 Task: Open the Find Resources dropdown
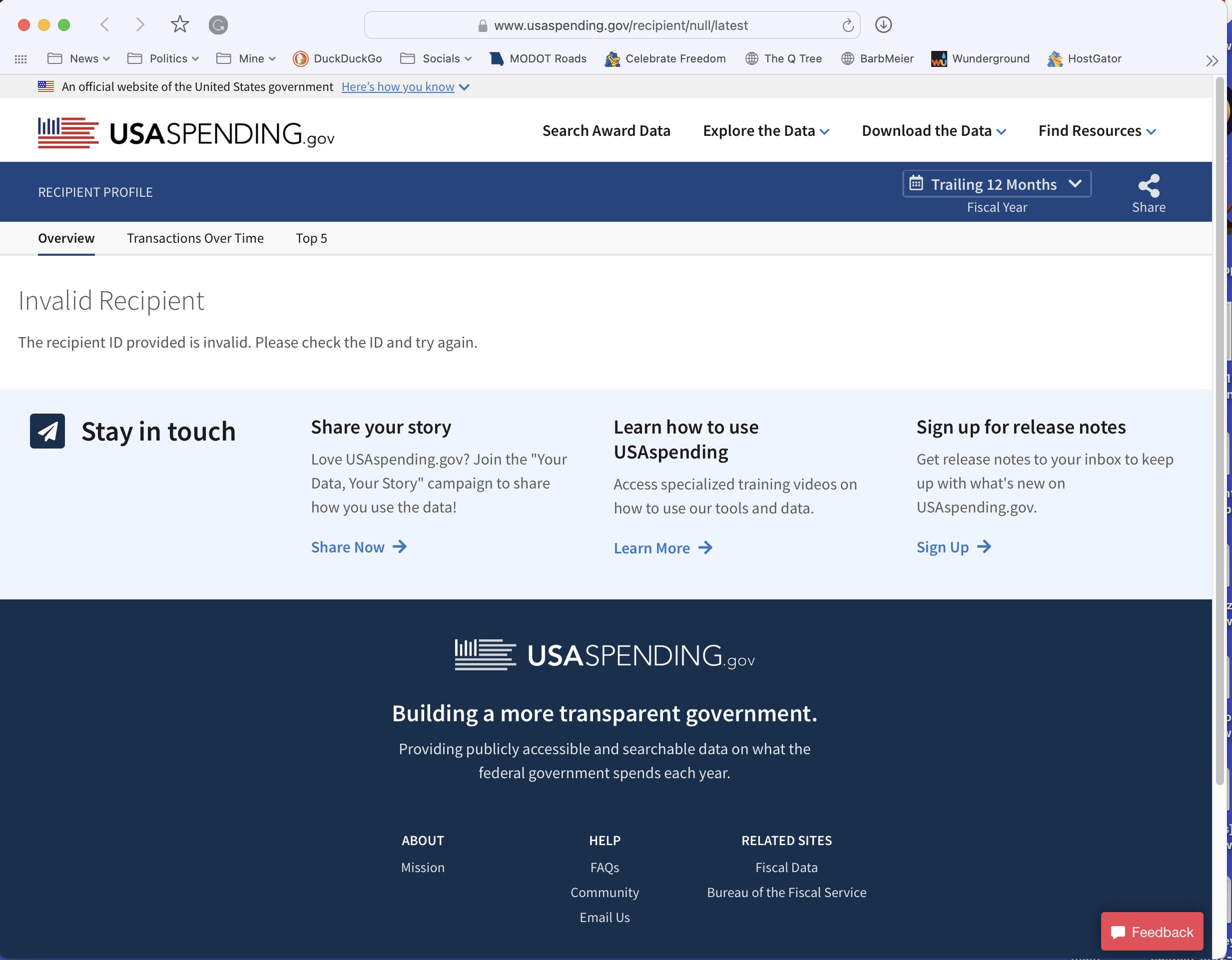tap(1097, 131)
